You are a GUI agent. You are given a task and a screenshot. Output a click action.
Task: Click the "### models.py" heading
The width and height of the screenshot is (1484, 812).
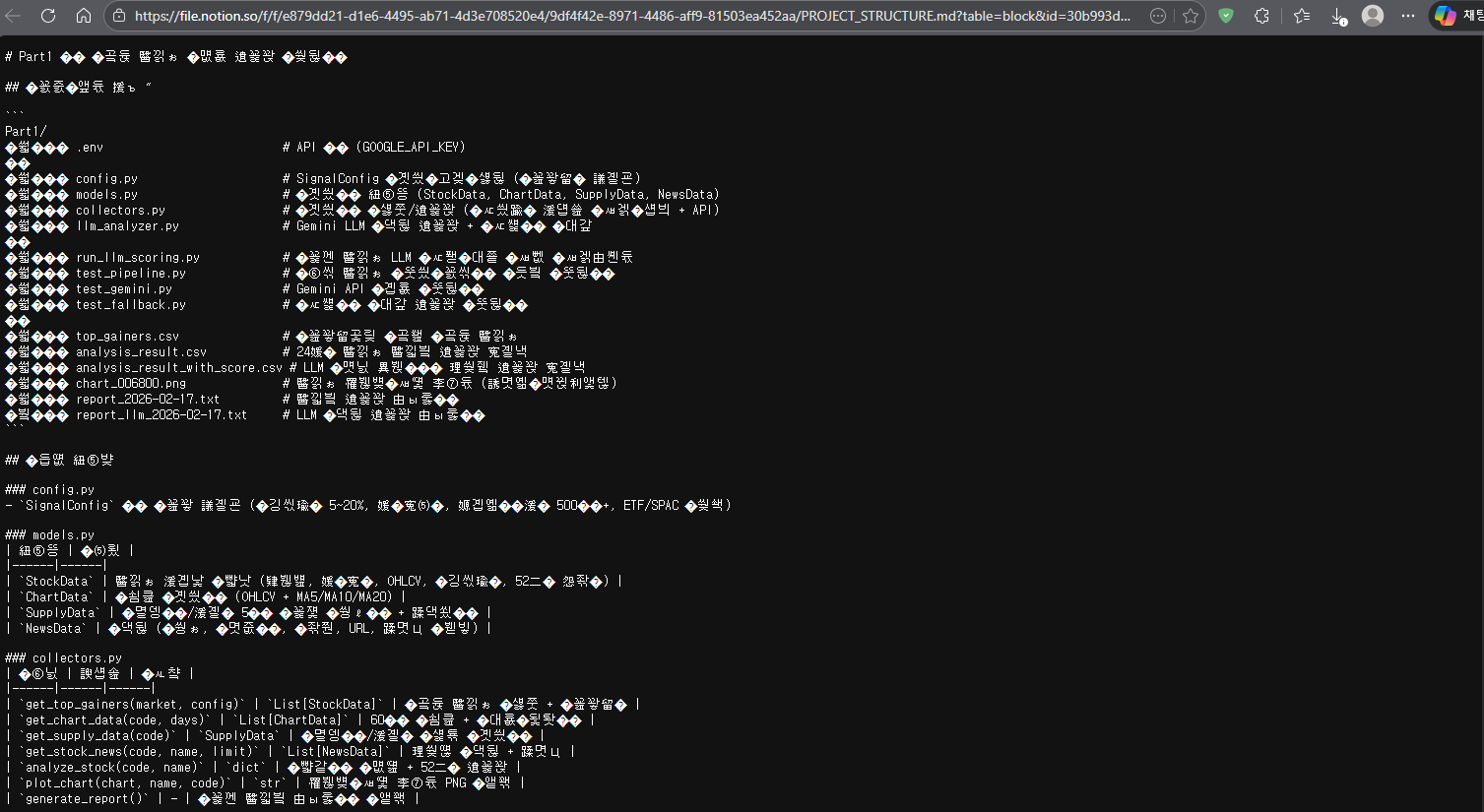pos(49,535)
